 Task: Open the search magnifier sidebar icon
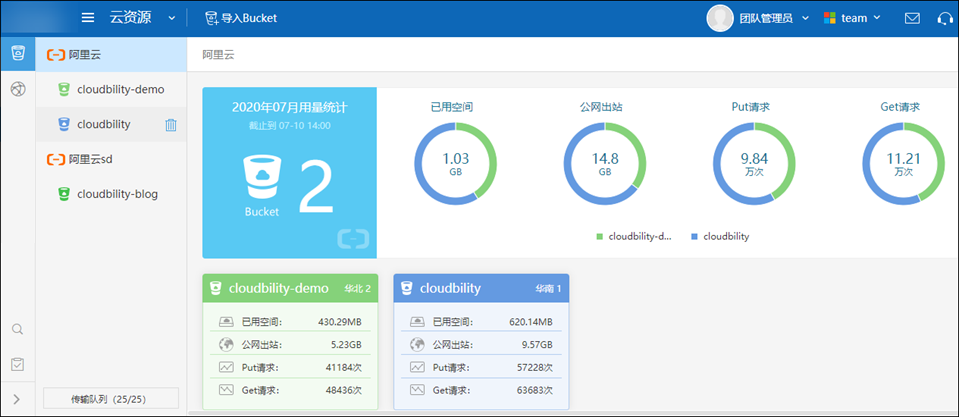click(x=18, y=329)
